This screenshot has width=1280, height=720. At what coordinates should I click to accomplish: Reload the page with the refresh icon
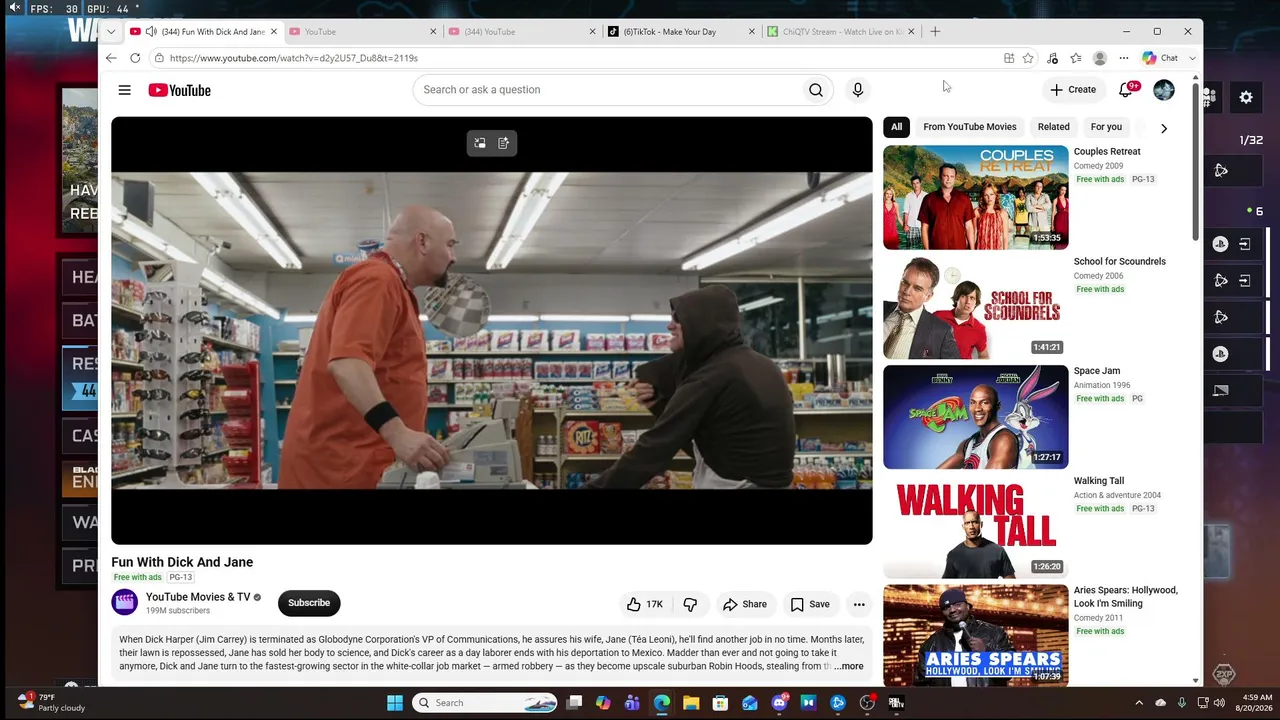coord(135,58)
